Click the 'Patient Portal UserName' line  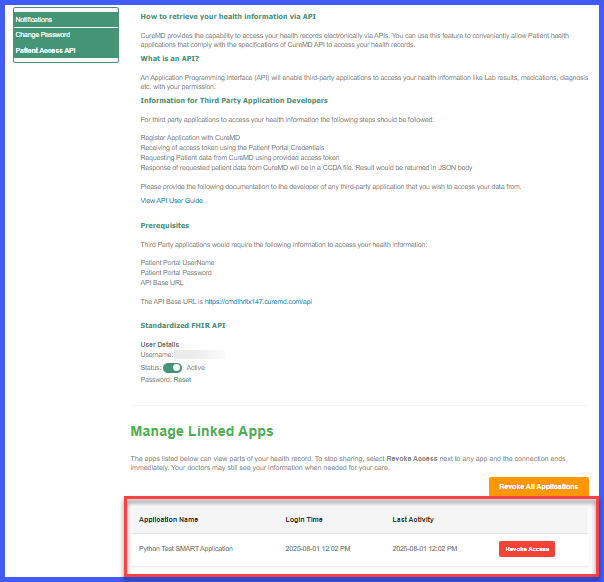click(177, 263)
